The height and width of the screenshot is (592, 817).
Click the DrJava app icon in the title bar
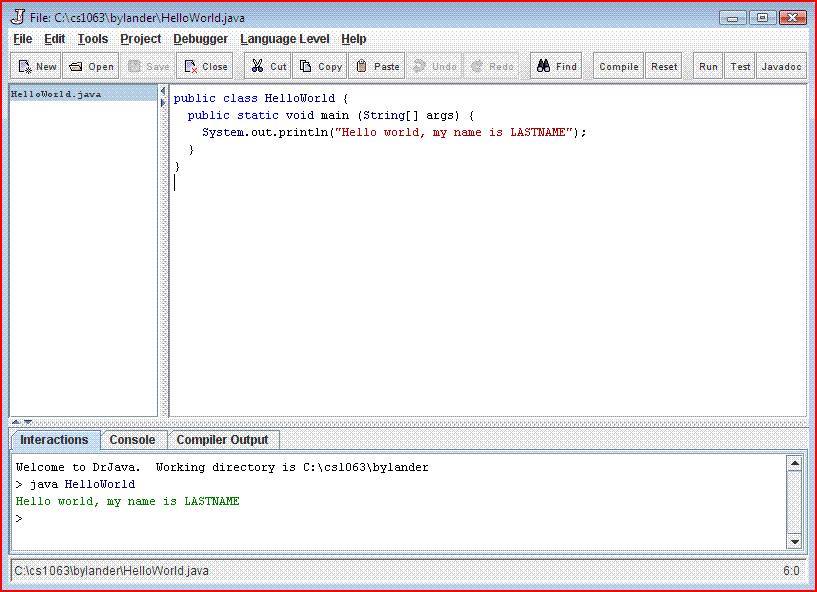point(18,17)
